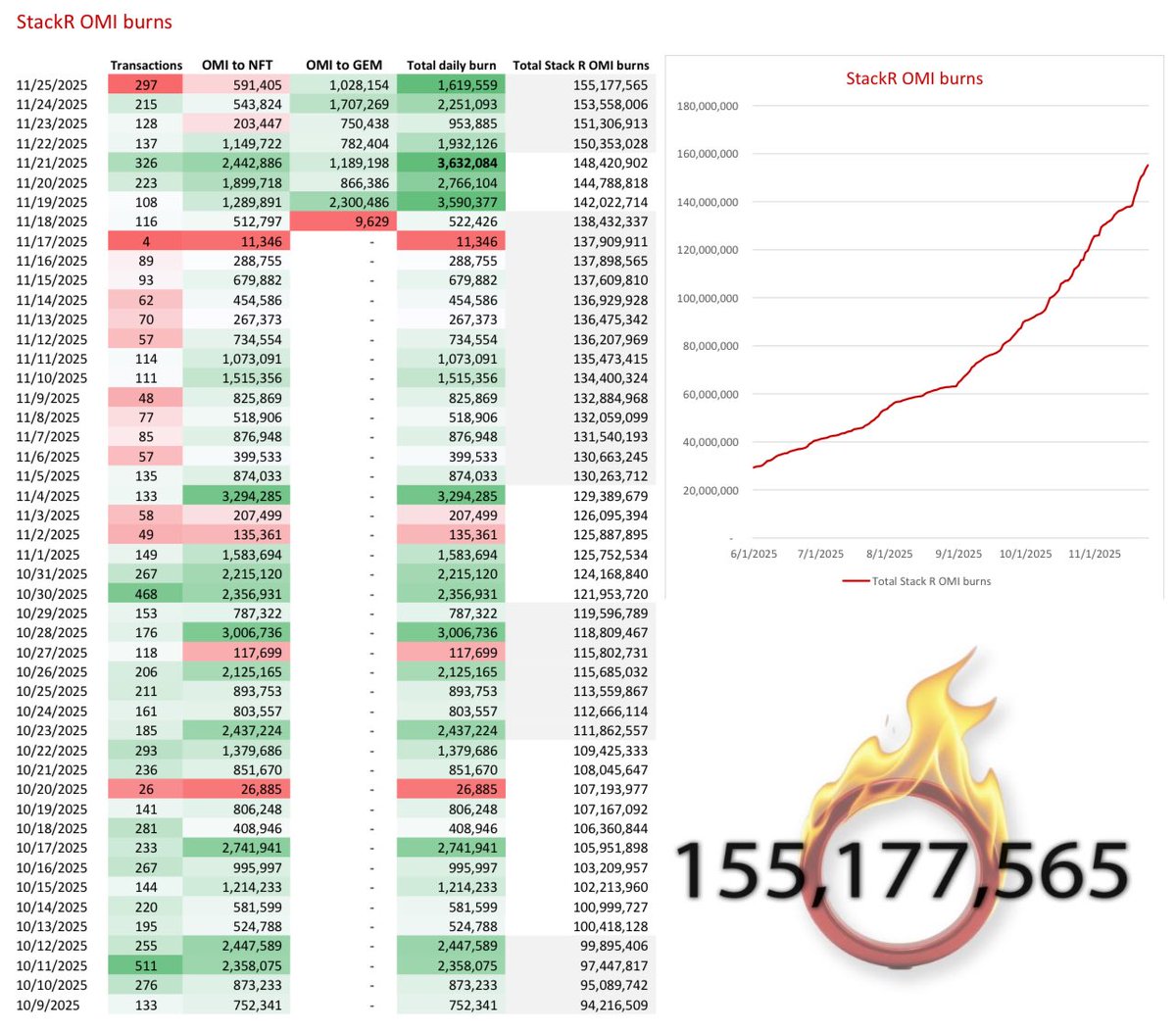Image resolution: width=1176 pixels, height=1030 pixels.
Task: Select the date cell 10/9/2025
Action: [48, 1005]
